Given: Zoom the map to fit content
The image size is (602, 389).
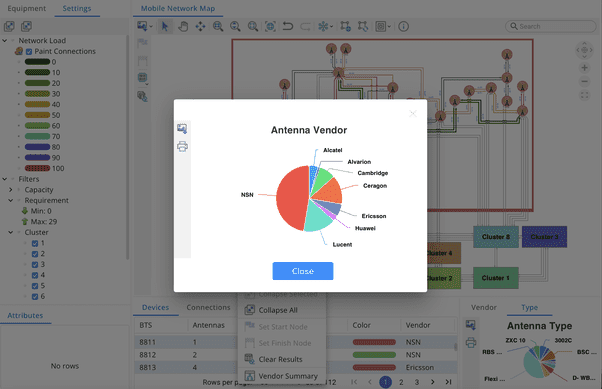Looking at the screenshot, I should click(x=253, y=26).
